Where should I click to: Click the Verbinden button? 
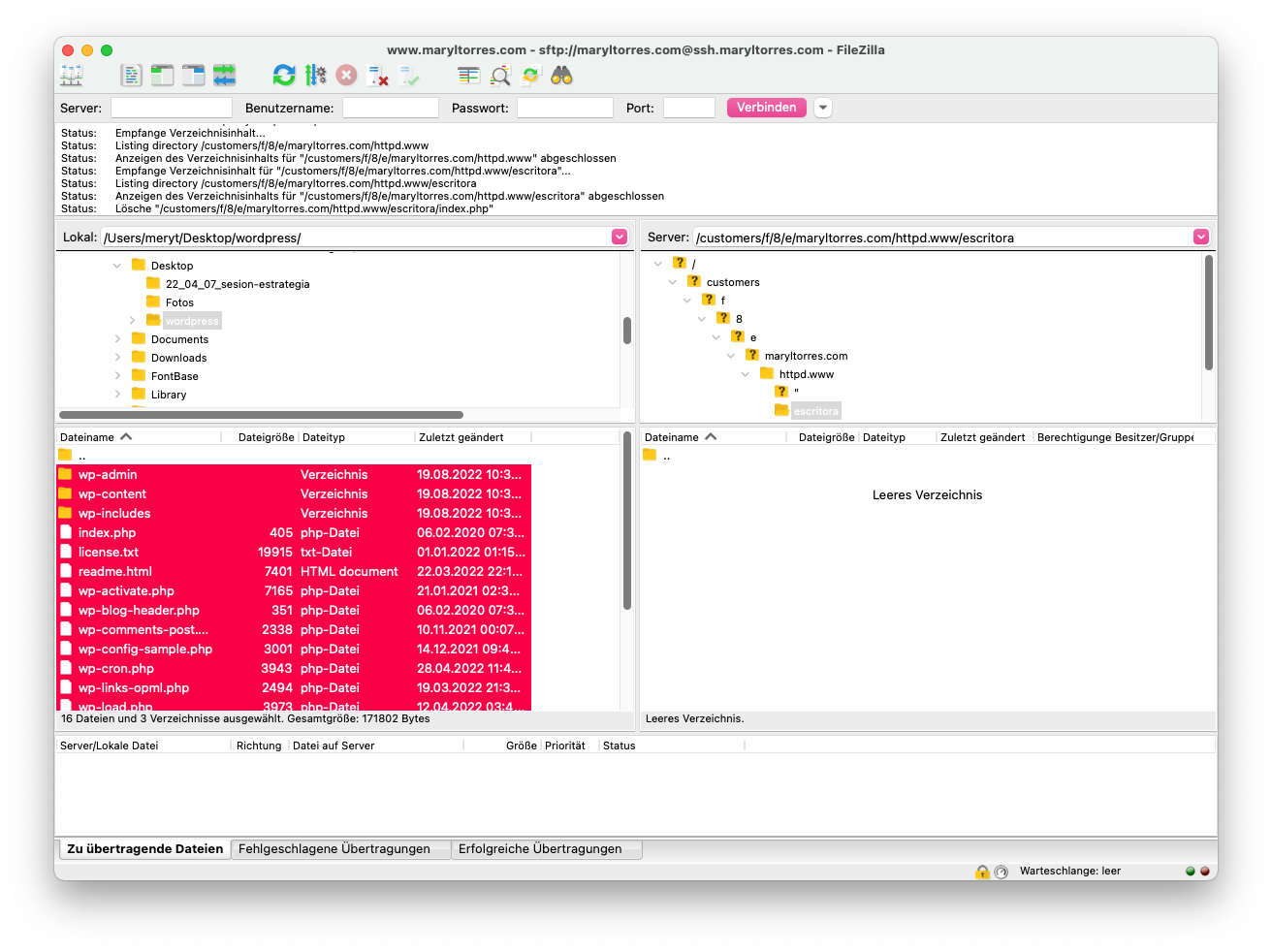tap(766, 108)
